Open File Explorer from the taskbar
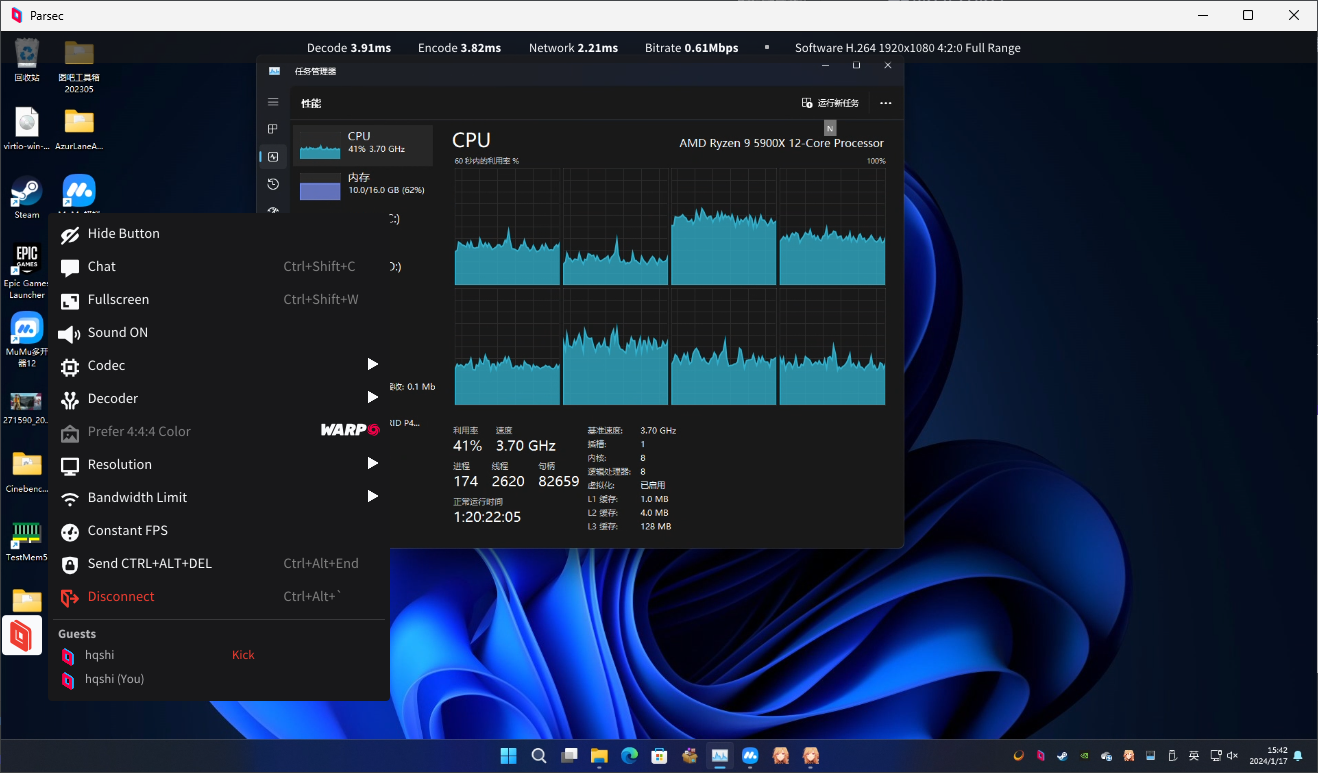Image resolution: width=1318 pixels, height=773 pixels. pyautogui.click(x=599, y=756)
